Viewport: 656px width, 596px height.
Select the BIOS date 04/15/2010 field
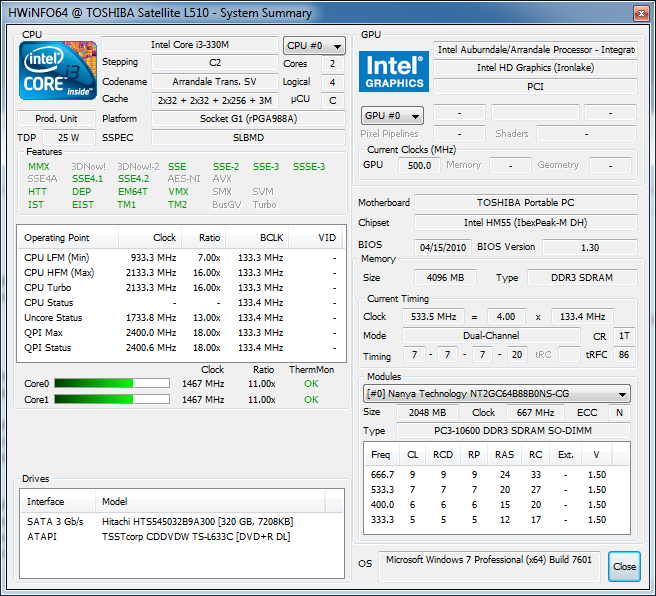coord(443,247)
